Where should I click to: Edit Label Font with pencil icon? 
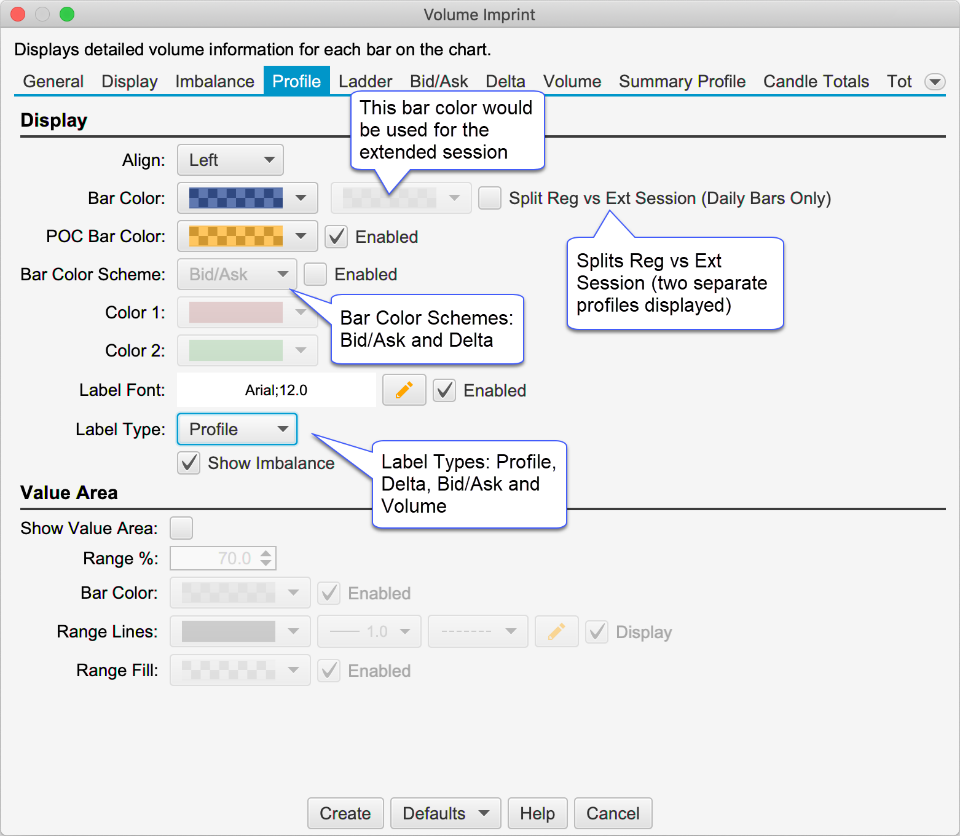pyautogui.click(x=404, y=390)
